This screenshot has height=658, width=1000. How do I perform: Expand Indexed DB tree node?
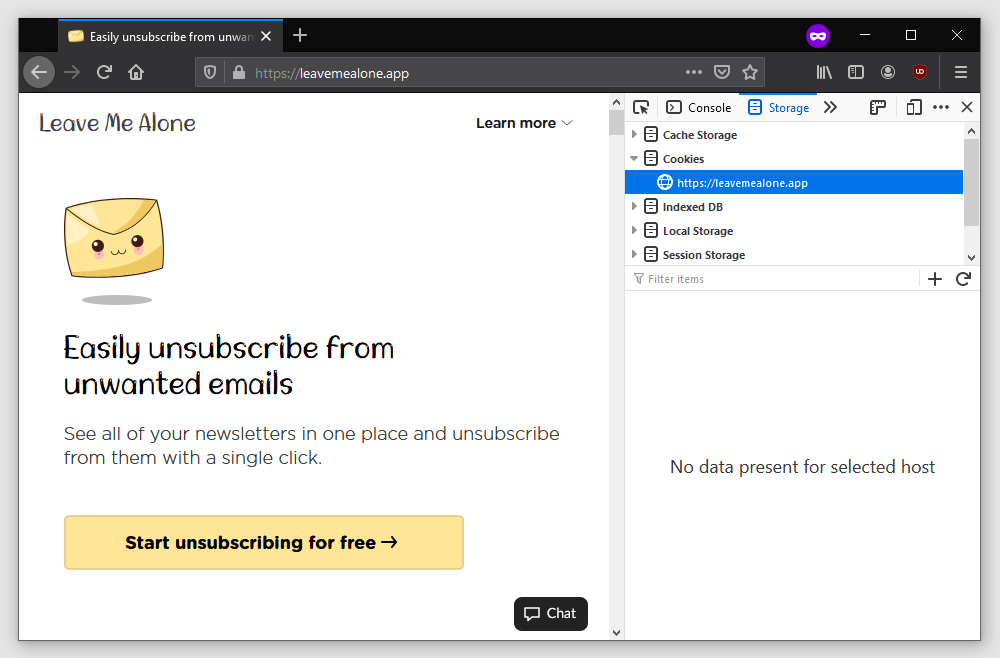point(634,206)
